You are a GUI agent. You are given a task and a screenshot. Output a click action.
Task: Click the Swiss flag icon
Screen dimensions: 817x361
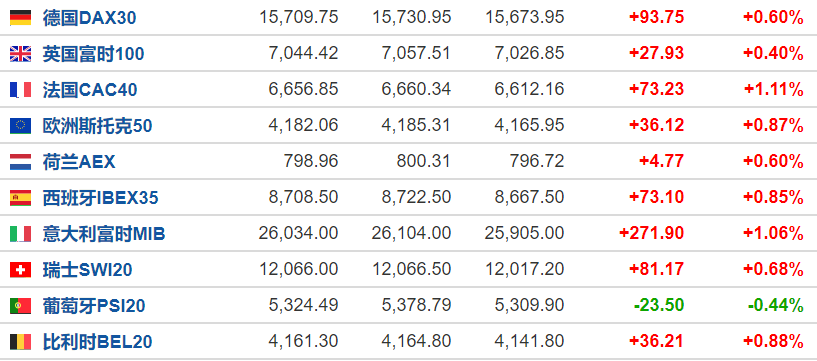coord(20,269)
